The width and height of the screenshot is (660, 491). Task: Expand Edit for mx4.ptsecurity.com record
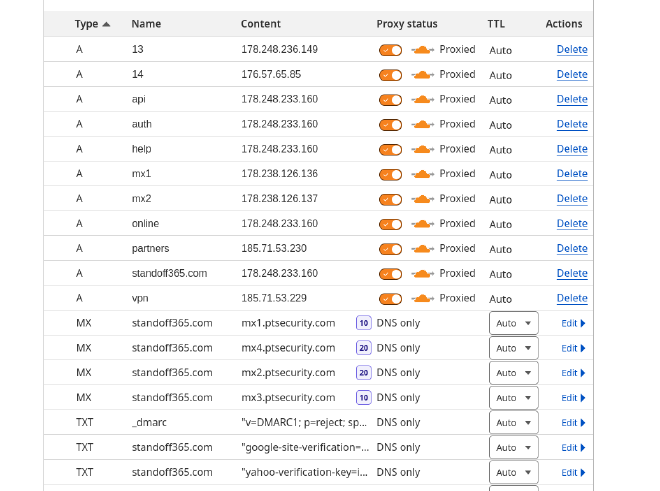573,348
